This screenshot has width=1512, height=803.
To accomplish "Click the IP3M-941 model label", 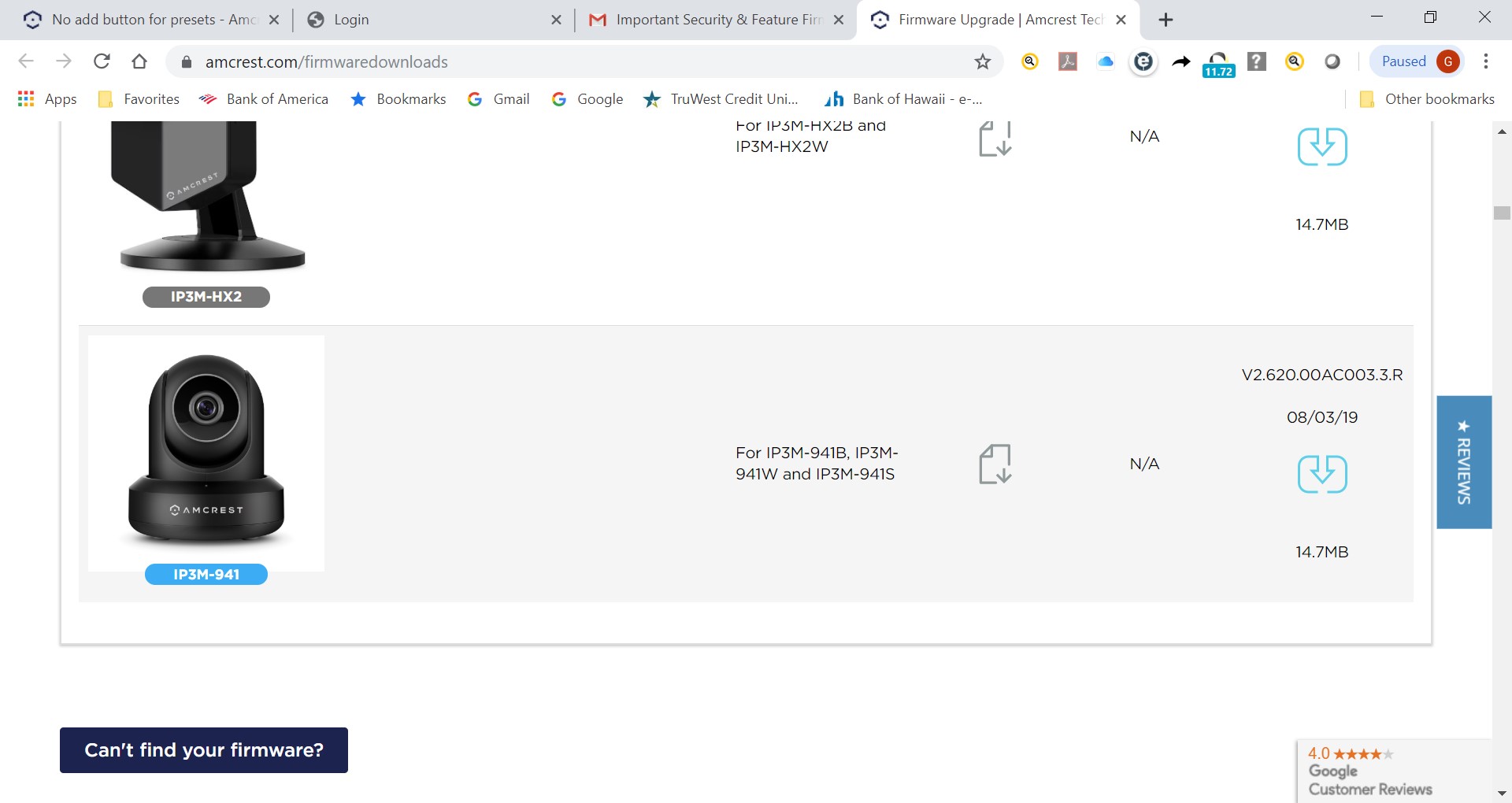I will pyautogui.click(x=206, y=575).
